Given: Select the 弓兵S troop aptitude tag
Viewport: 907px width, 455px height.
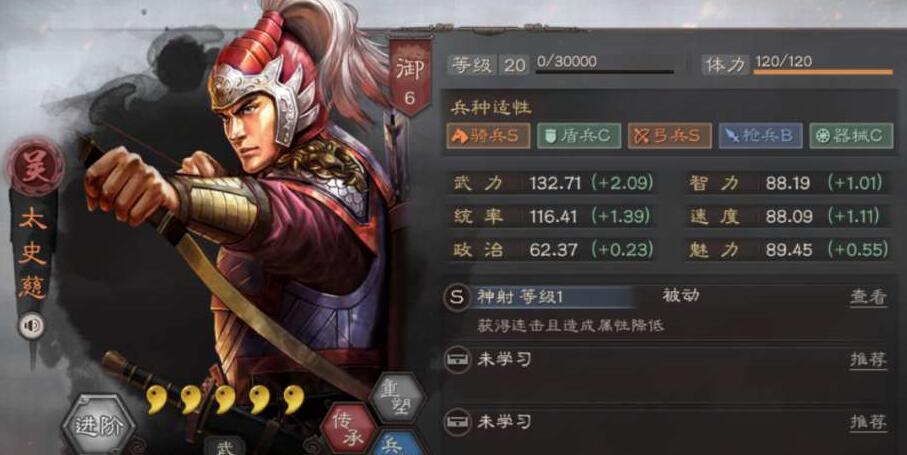Looking at the screenshot, I should tap(670, 135).
